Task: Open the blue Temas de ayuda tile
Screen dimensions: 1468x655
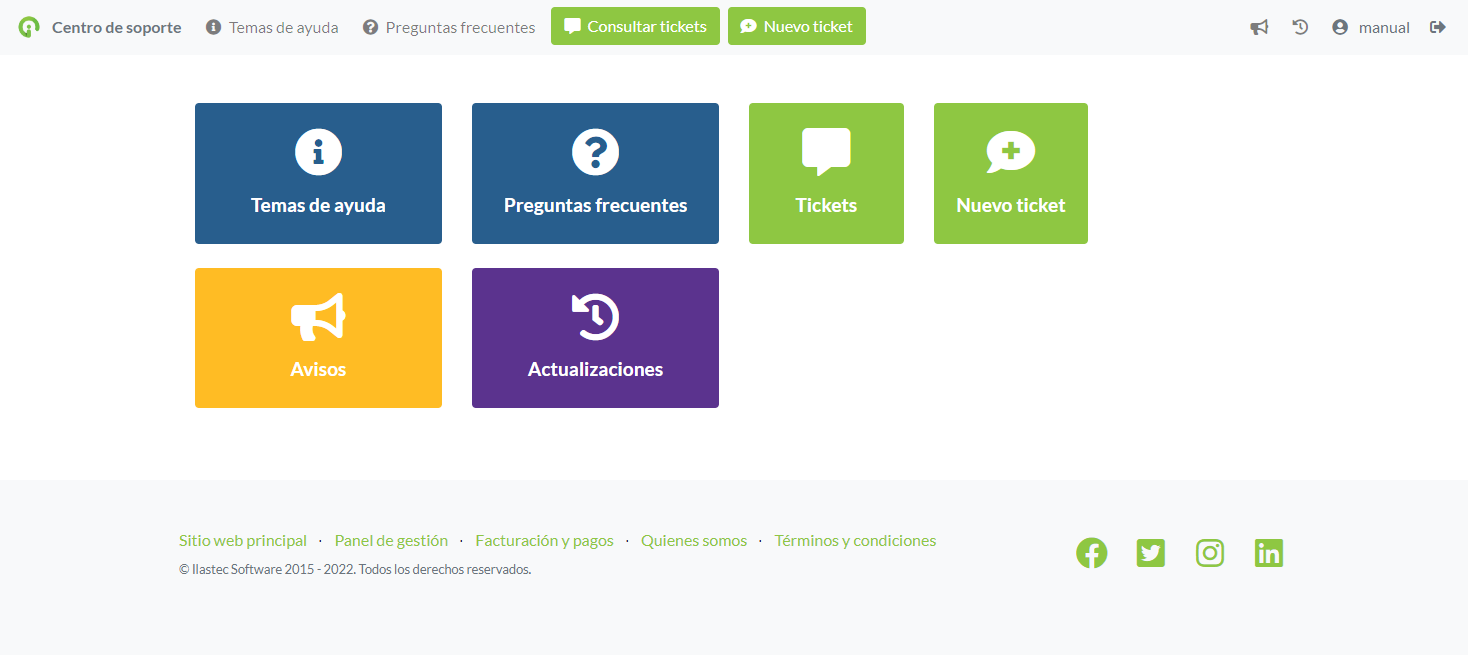Action: [318, 173]
